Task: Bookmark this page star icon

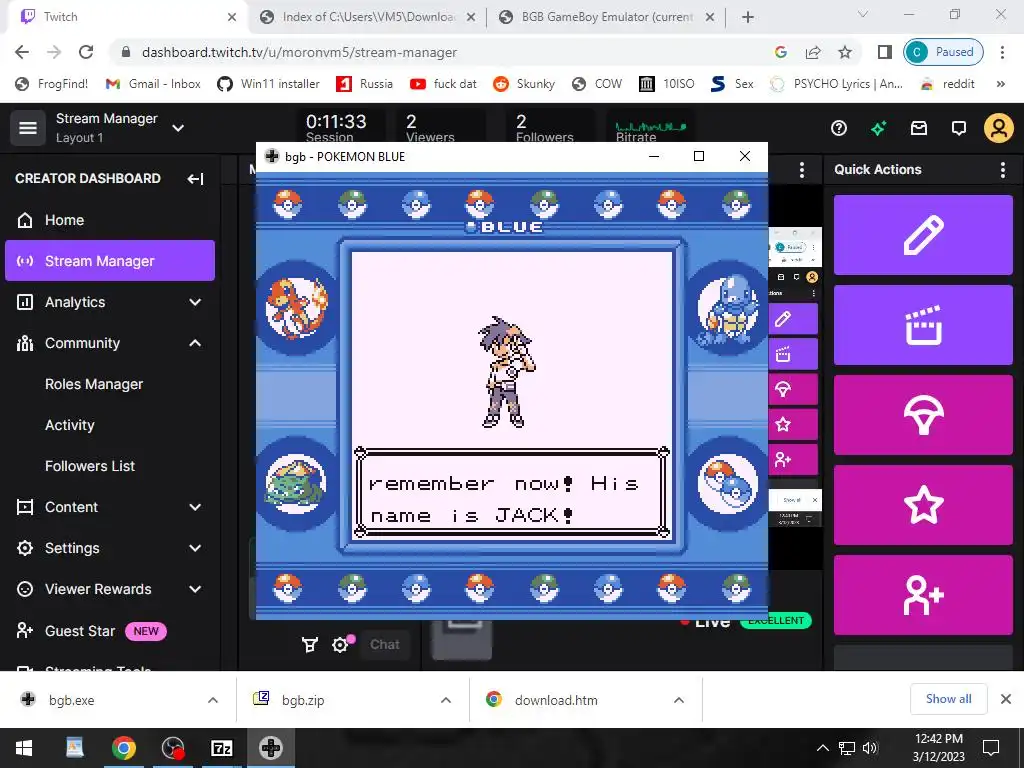Action: coord(845,52)
